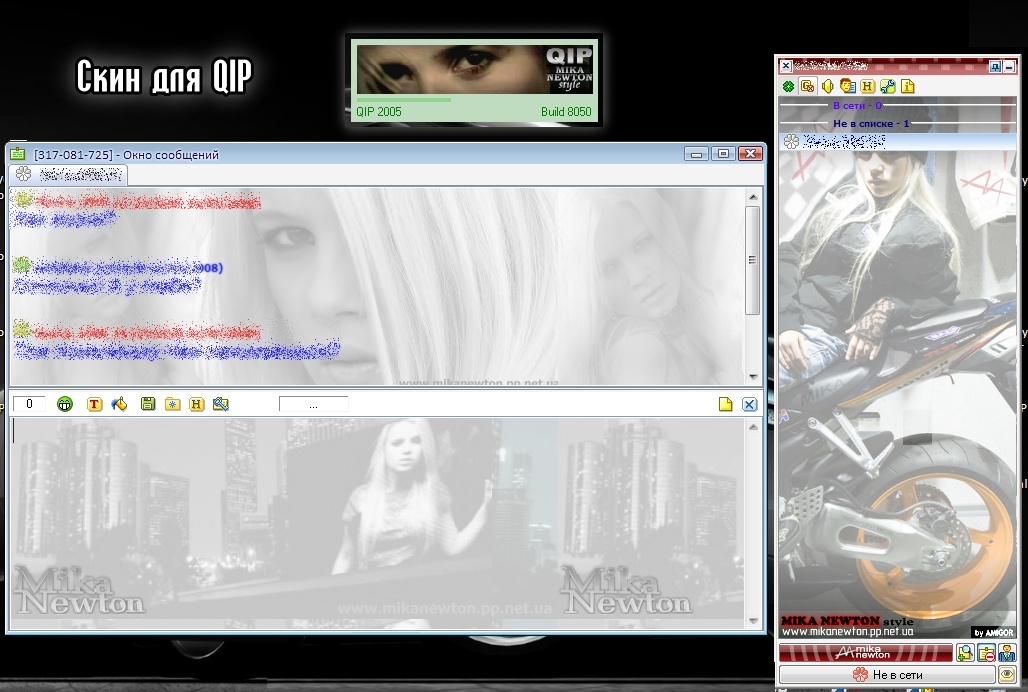Toggle privacy status eye icon
This screenshot has width=1028, height=692.
1007,674
